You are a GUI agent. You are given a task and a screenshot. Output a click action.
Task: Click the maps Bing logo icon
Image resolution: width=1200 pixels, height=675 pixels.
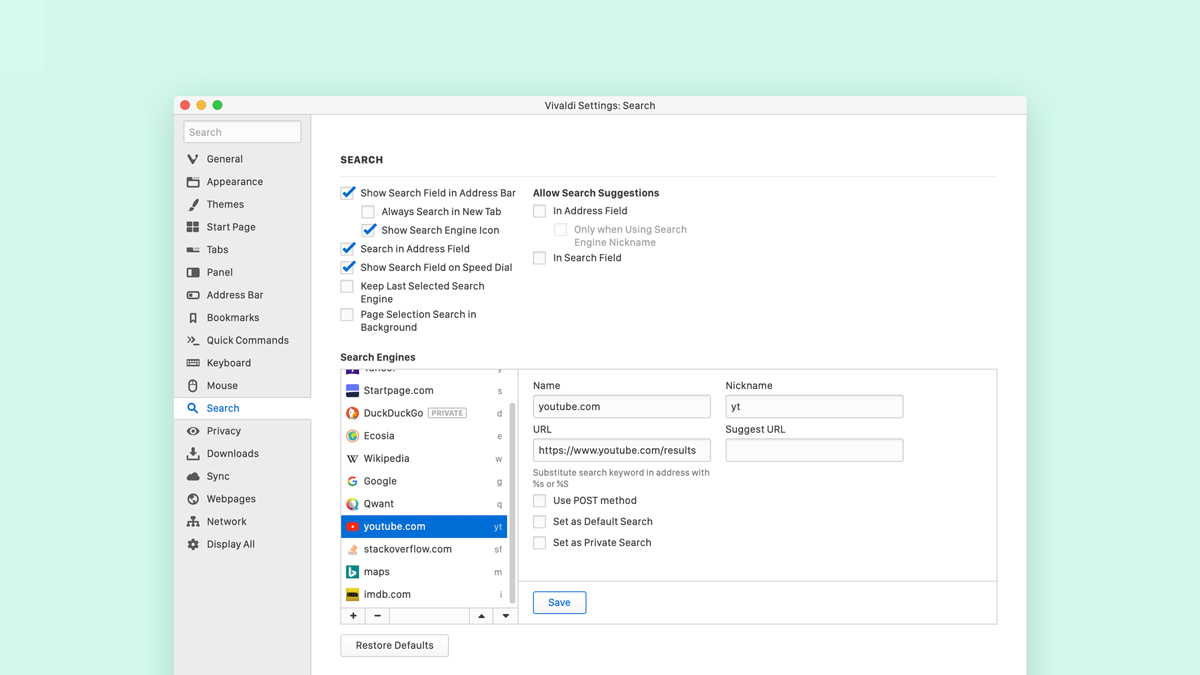352,572
